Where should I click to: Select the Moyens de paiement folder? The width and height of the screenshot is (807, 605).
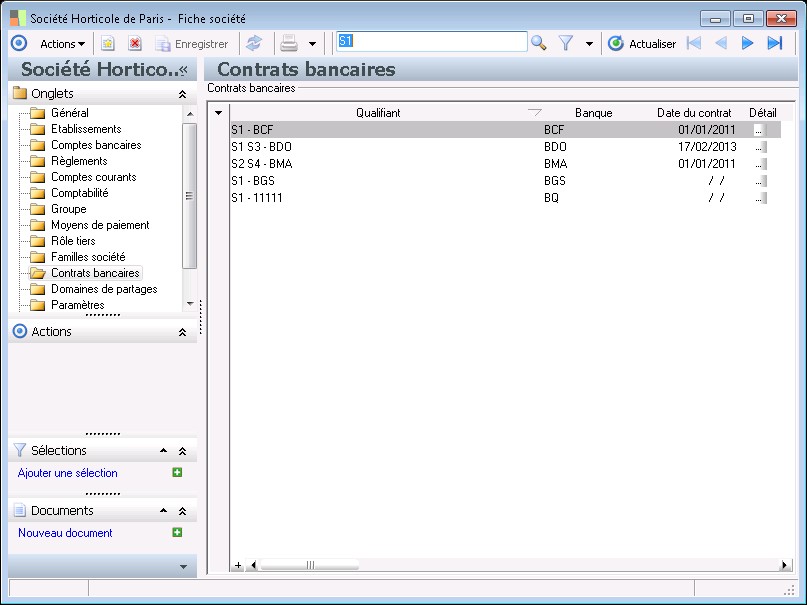click(x=99, y=225)
